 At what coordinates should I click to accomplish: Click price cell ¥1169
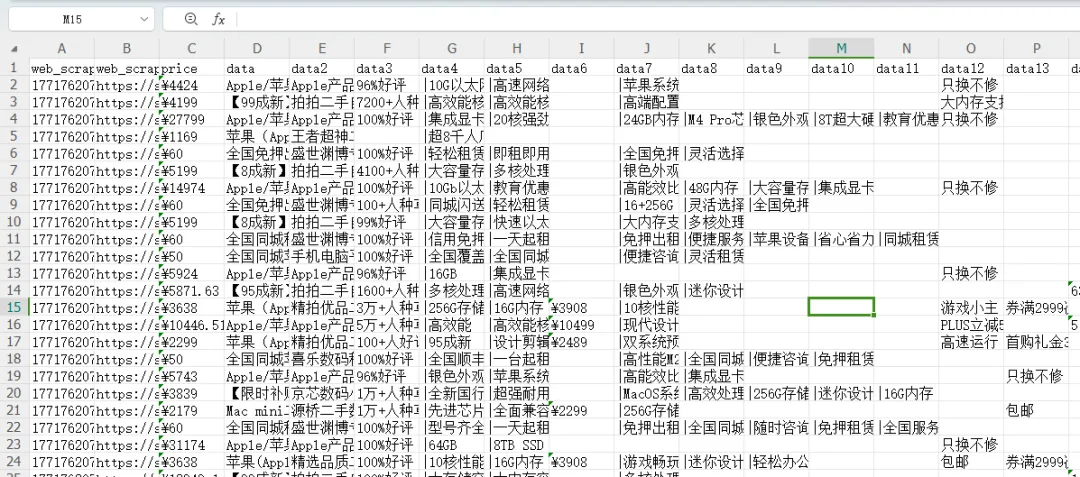pos(191,136)
